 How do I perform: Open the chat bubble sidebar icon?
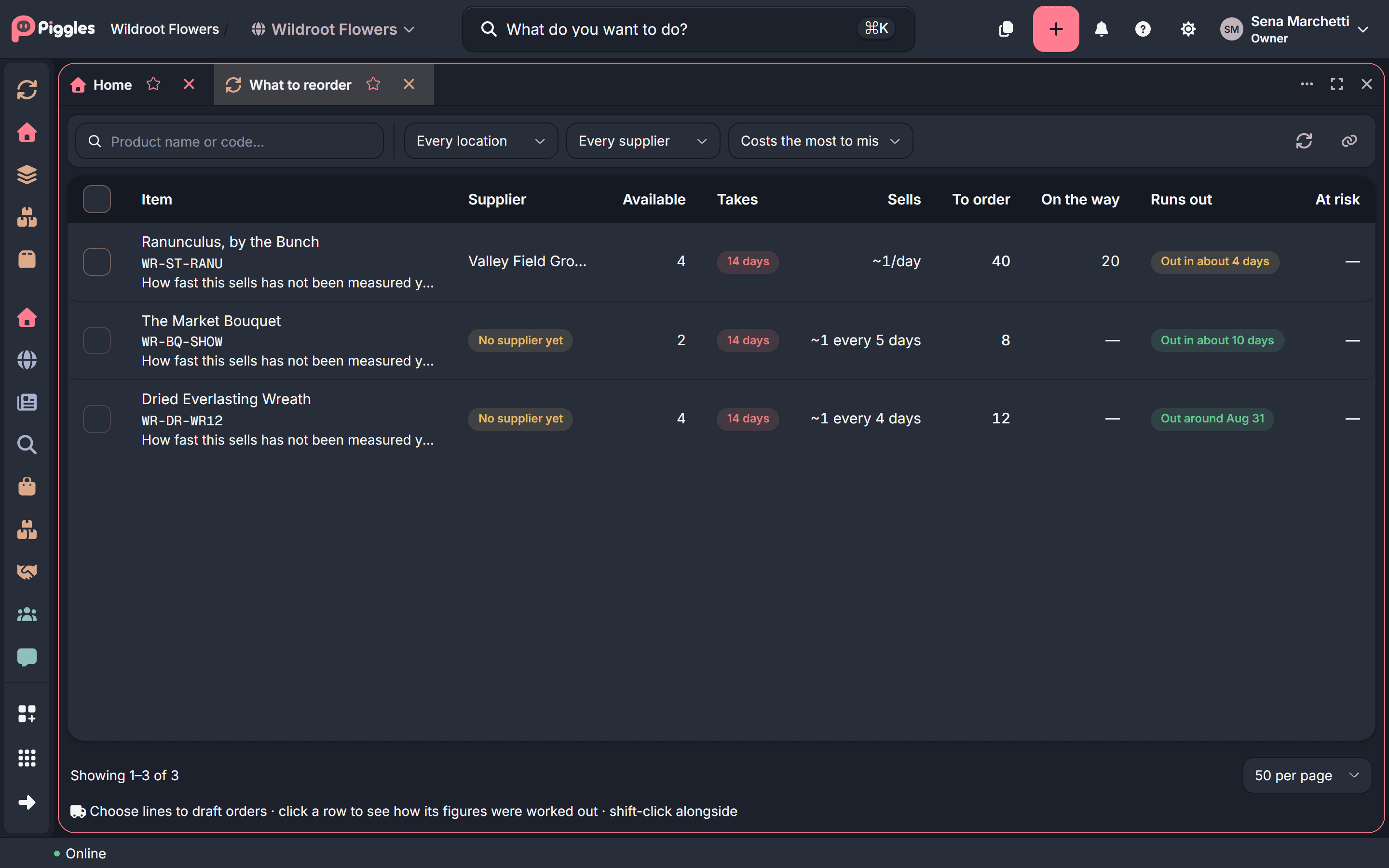(x=27, y=657)
